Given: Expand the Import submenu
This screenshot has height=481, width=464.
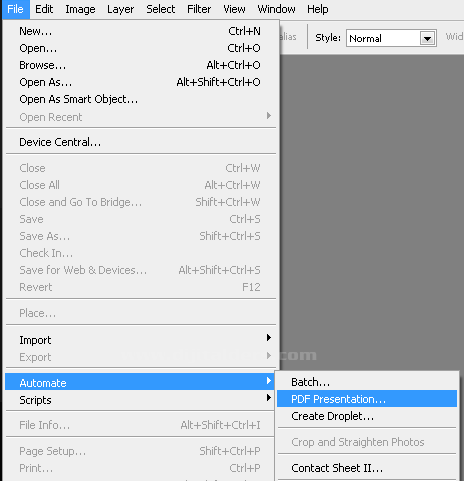Looking at the screenshot, I should coord(141,340).
